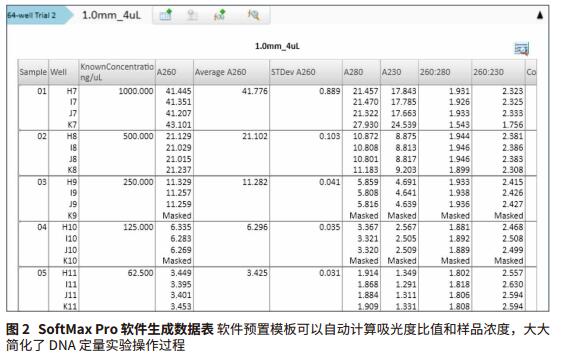Select the Masked A260 cell for well K9

(177, 215)
